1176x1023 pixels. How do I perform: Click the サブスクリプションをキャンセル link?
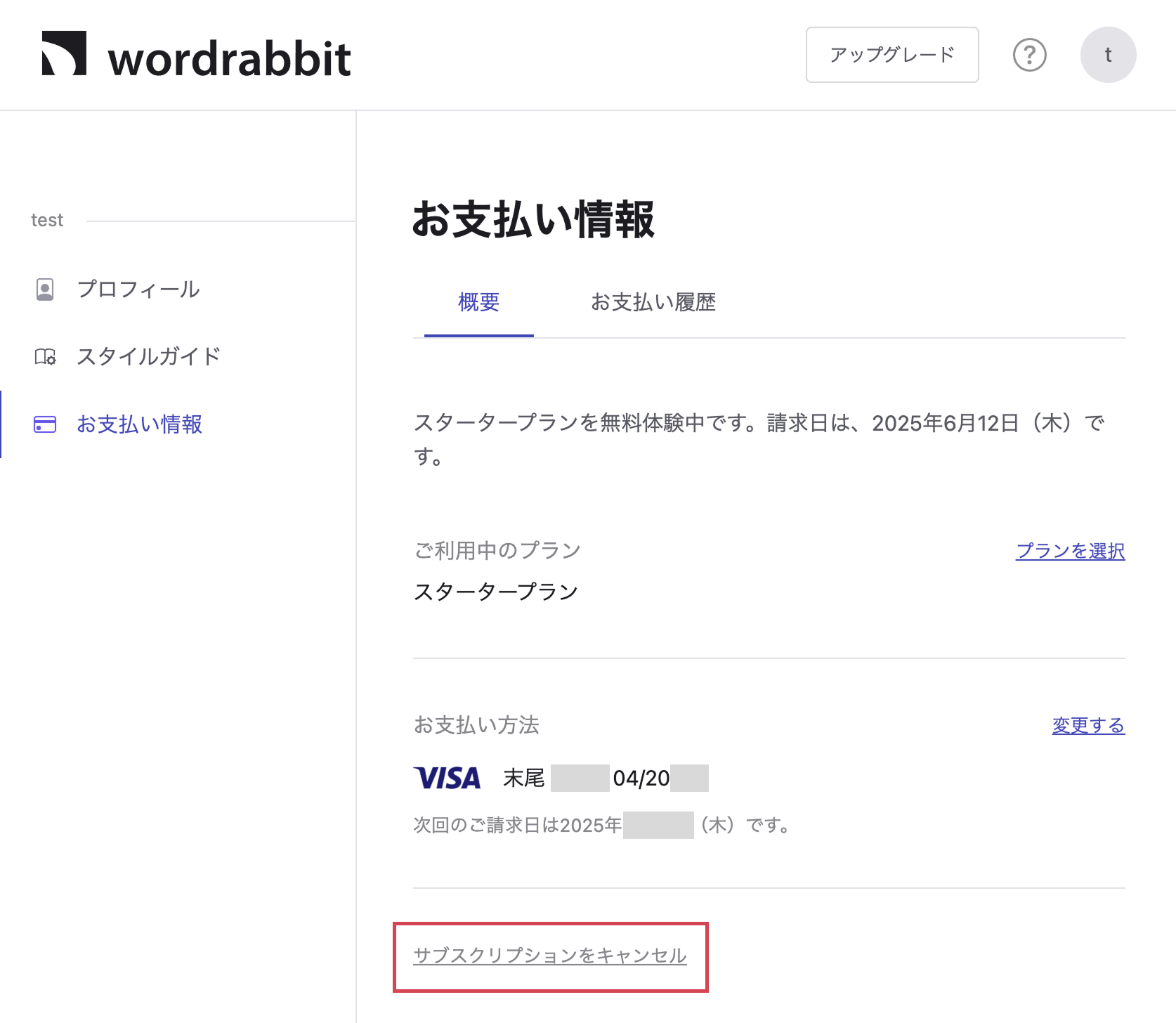(549, 956)
